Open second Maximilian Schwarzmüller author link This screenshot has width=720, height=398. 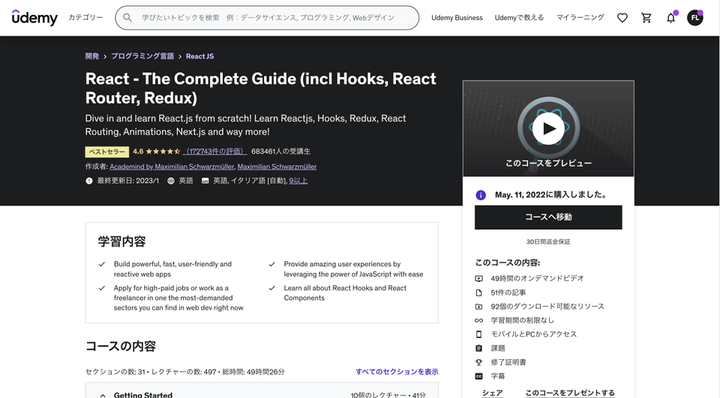click(277, 166)
